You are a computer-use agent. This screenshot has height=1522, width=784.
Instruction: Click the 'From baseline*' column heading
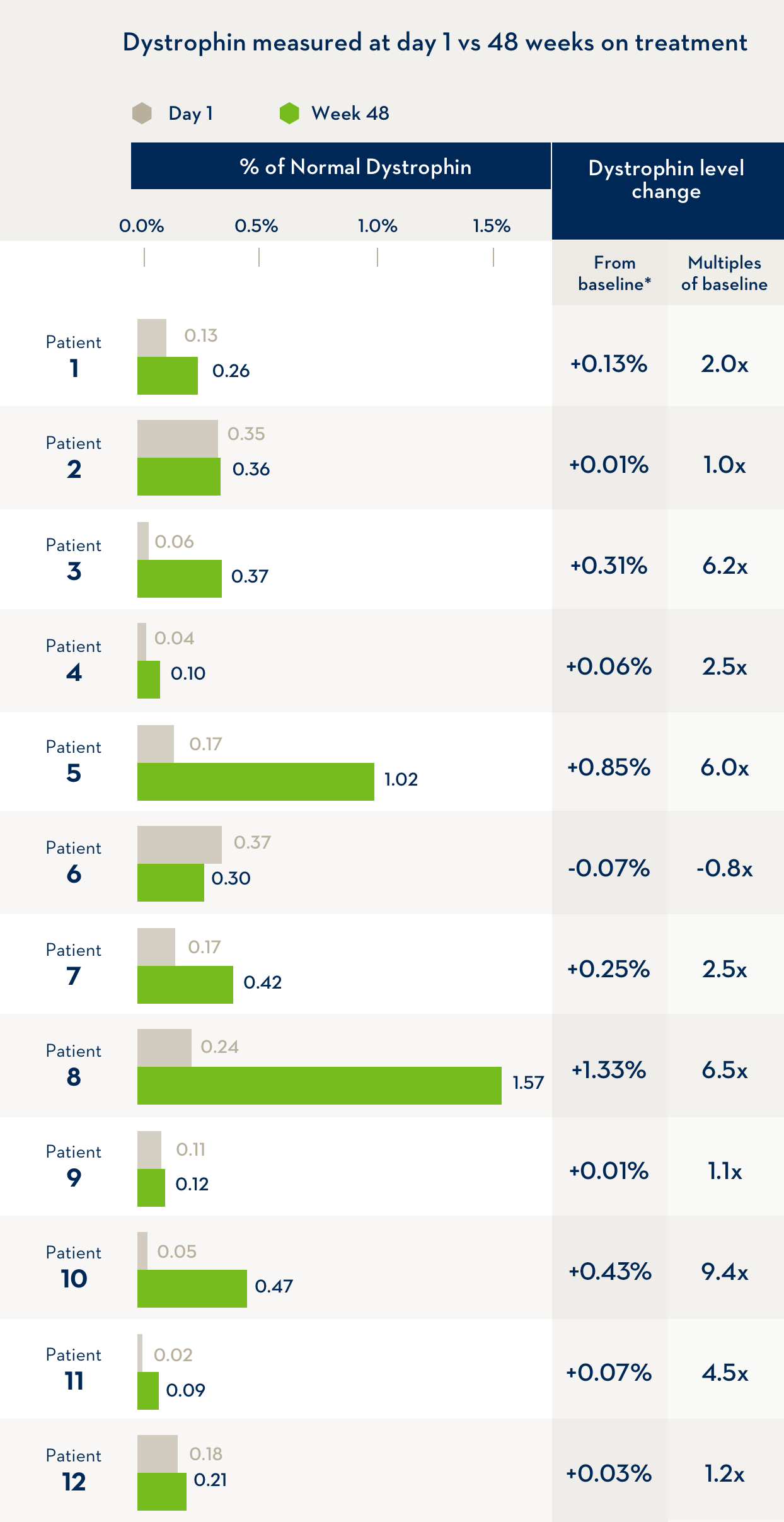(614, 273)
